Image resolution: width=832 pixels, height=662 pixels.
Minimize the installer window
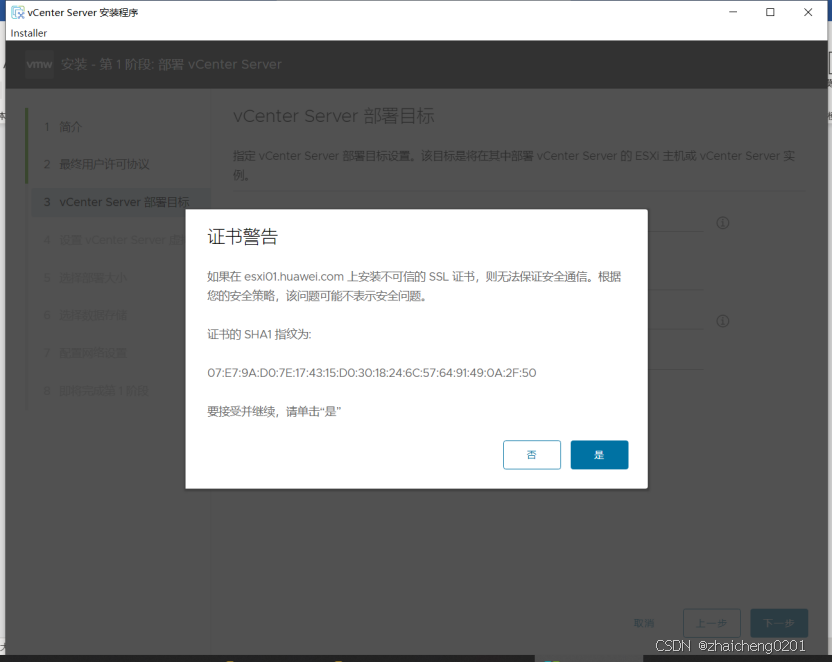[x=733, y=12]
